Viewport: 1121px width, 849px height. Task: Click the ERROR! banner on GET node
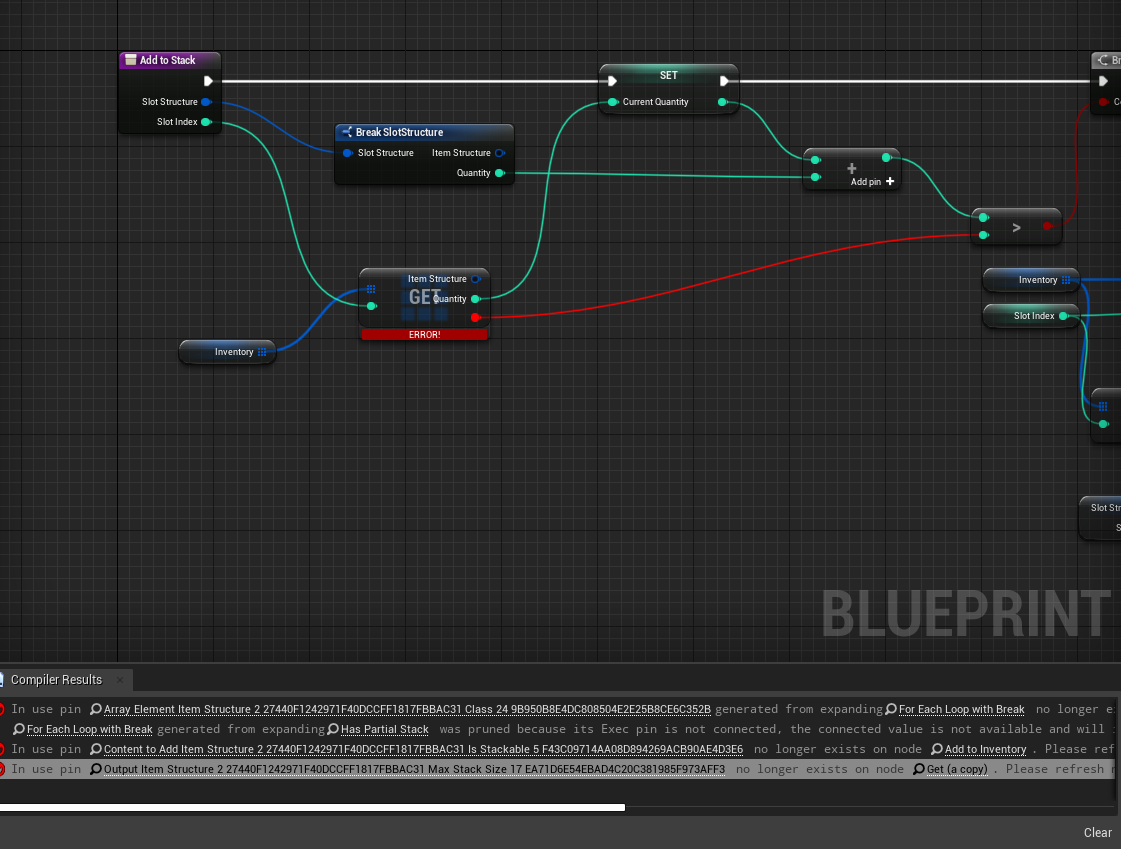coord(425,334)
